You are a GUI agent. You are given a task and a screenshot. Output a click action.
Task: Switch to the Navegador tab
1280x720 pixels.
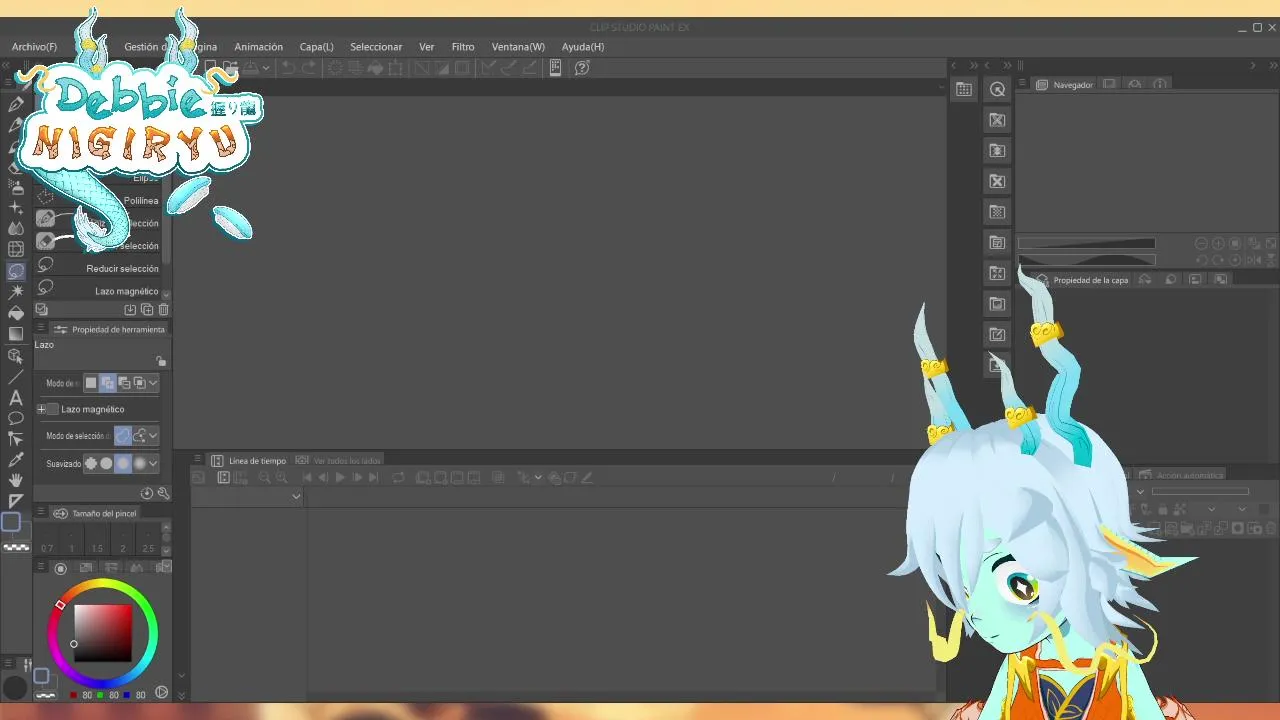coord(1065,85)
